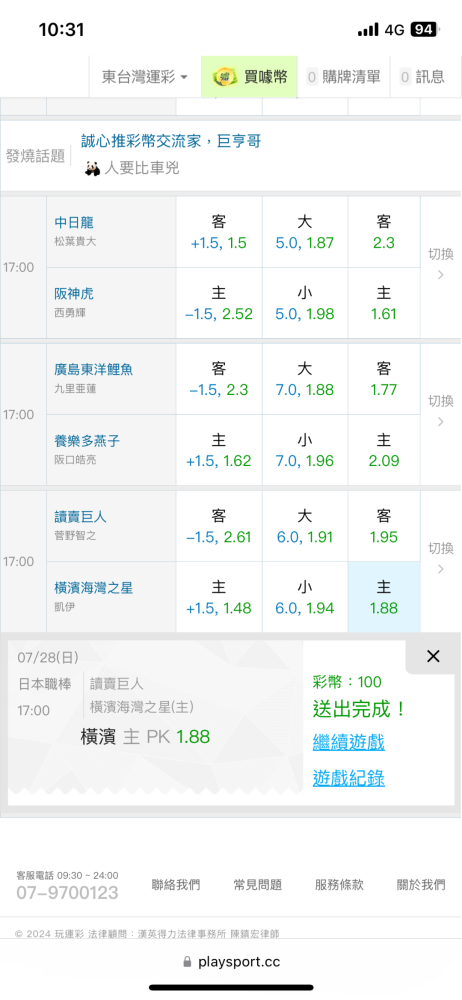Select 客 -1.5, 2.3 handicap for 廣島

(x=219, y=379)
